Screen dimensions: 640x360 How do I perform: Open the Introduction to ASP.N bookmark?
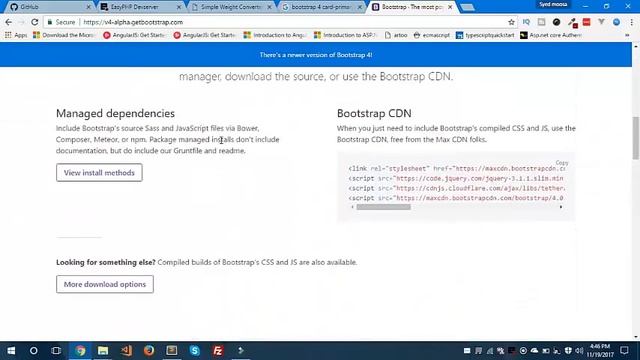point(345,35)
